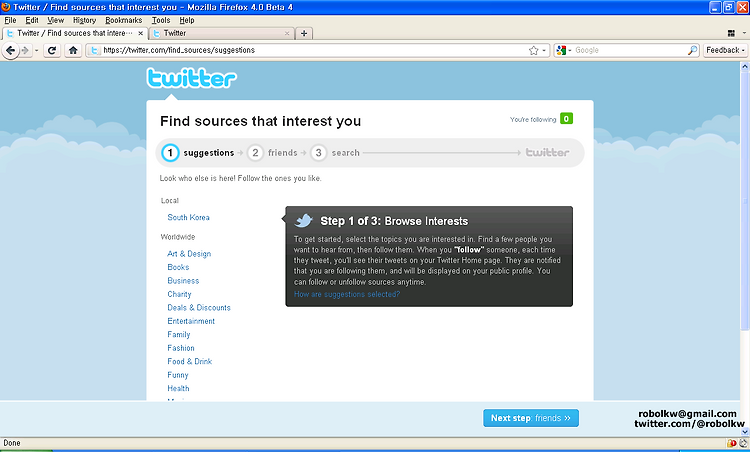750x452 pixels.
Task: Click the Twitter site favicon in address bar
Action: [95, 50]
